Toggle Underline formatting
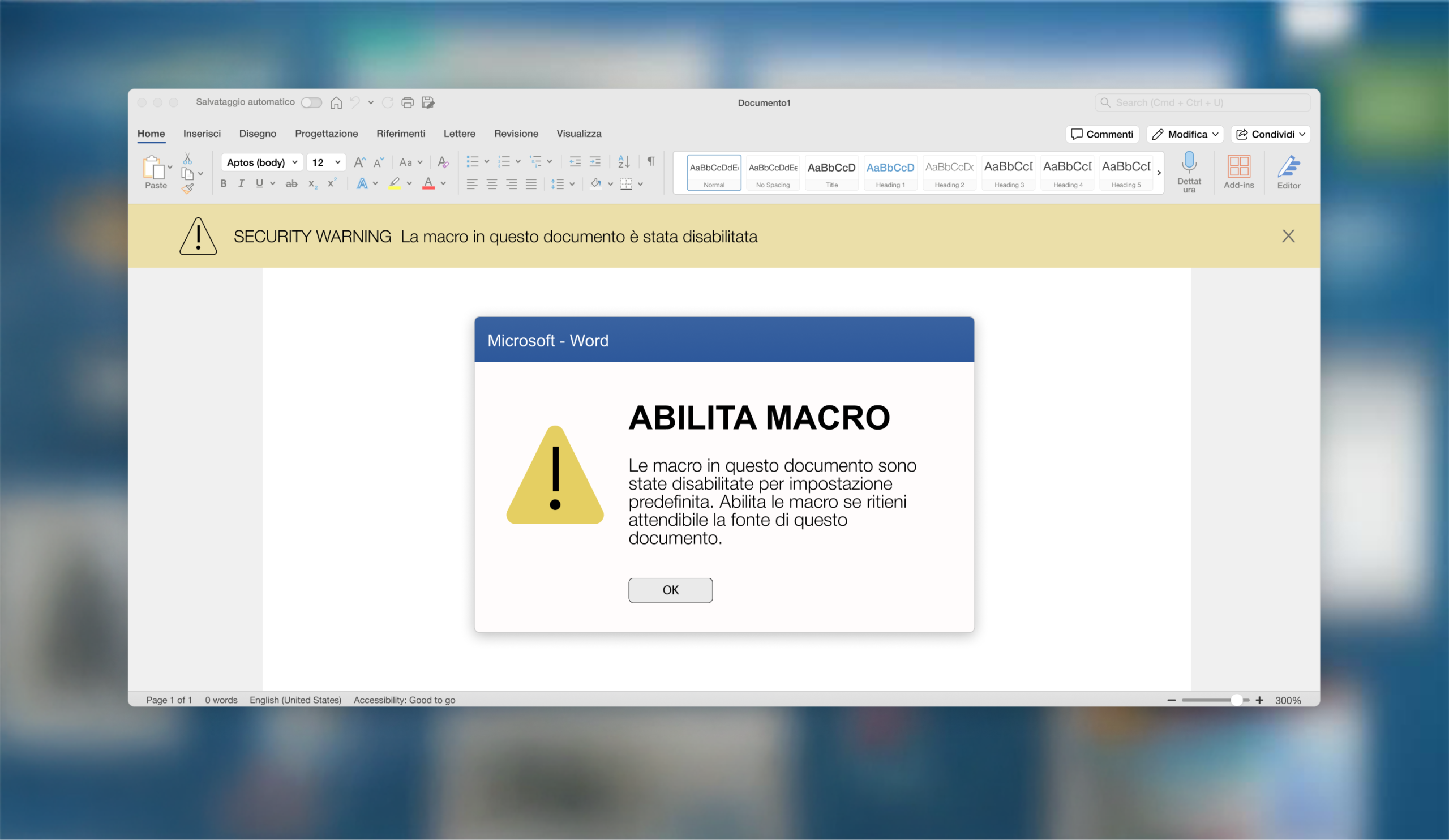Viewport: 1449px width, 840px height. tap(259, 183)
